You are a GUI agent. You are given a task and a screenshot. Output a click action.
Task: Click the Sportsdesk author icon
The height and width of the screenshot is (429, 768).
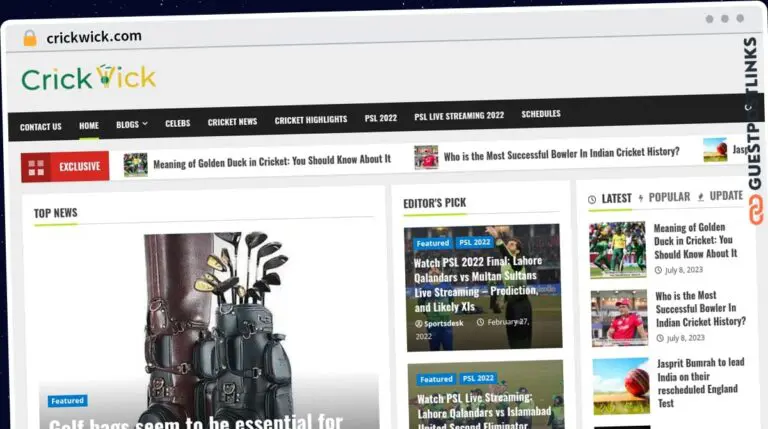418,323
